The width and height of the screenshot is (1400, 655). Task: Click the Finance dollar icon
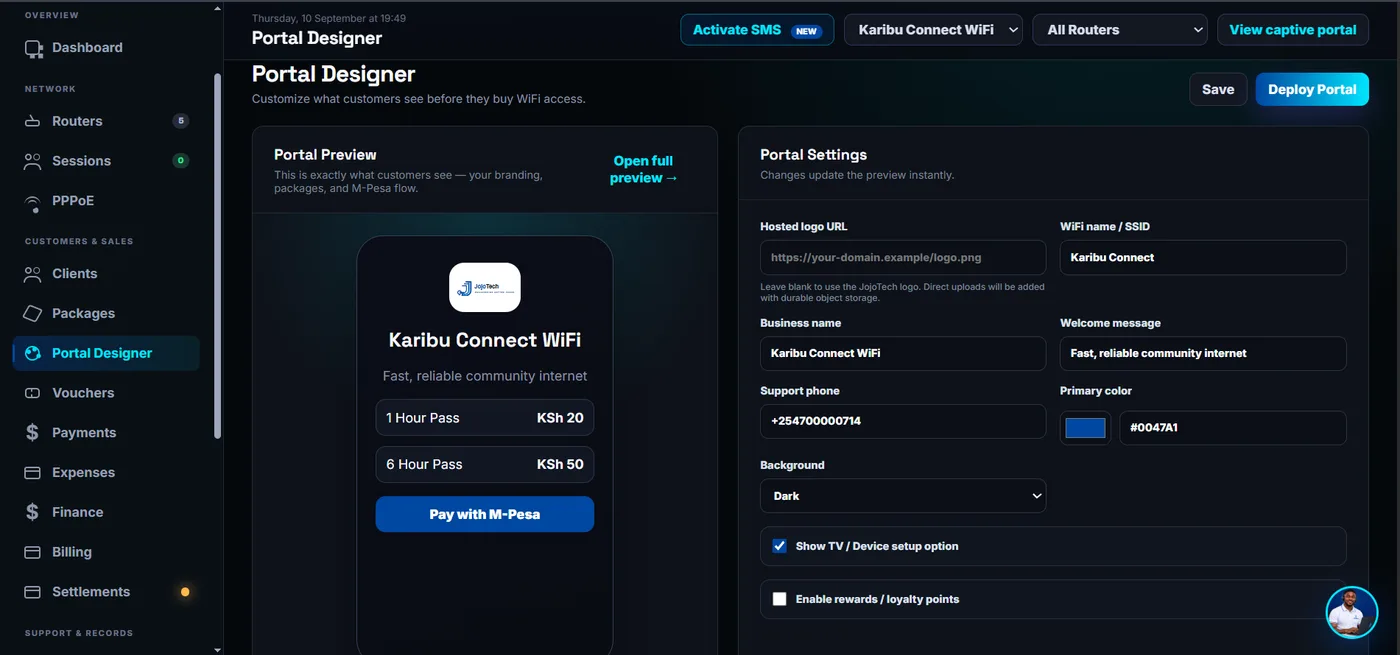[x=33, y=512]
